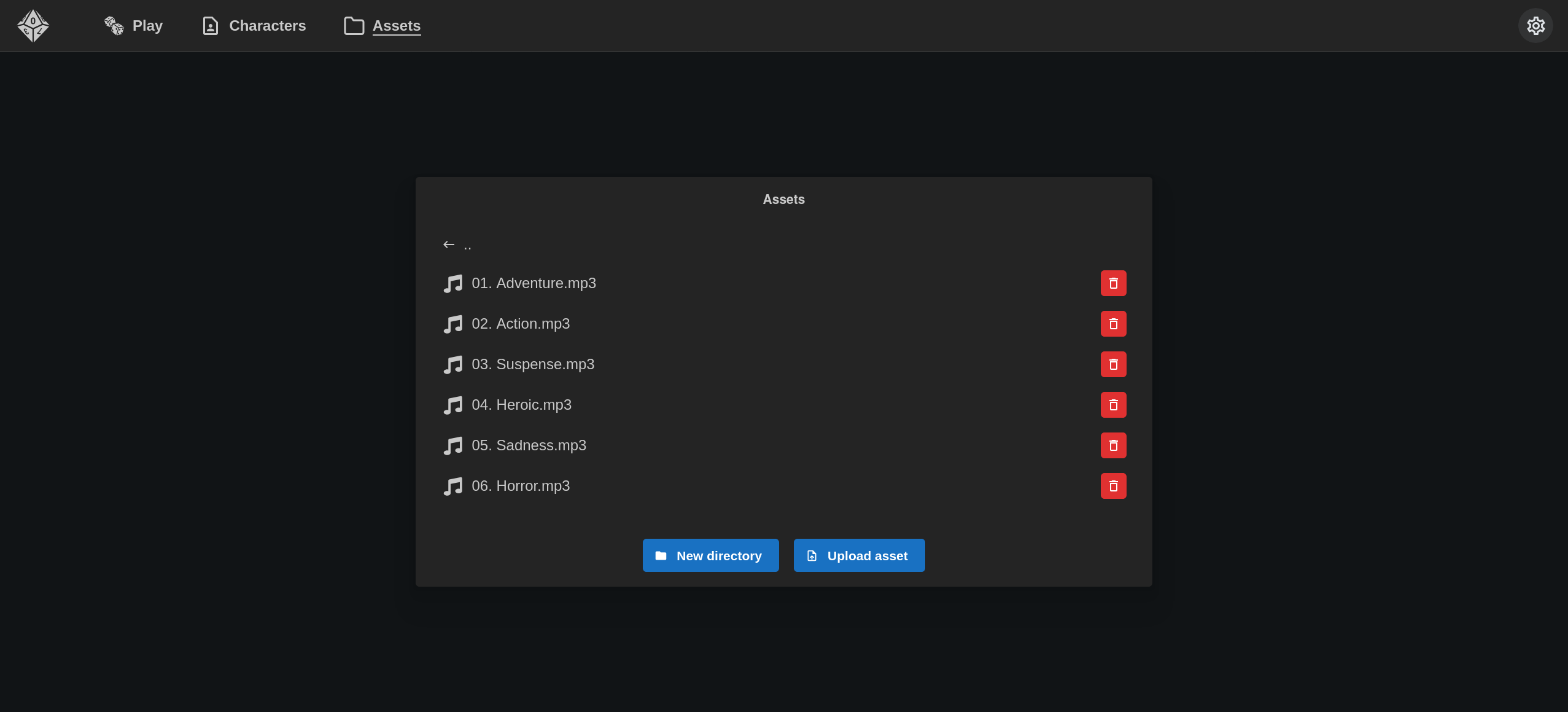Click the dice icon next to Play
Image resolution: width=1568 pixels, height=712 pixels.
[114, 25]
